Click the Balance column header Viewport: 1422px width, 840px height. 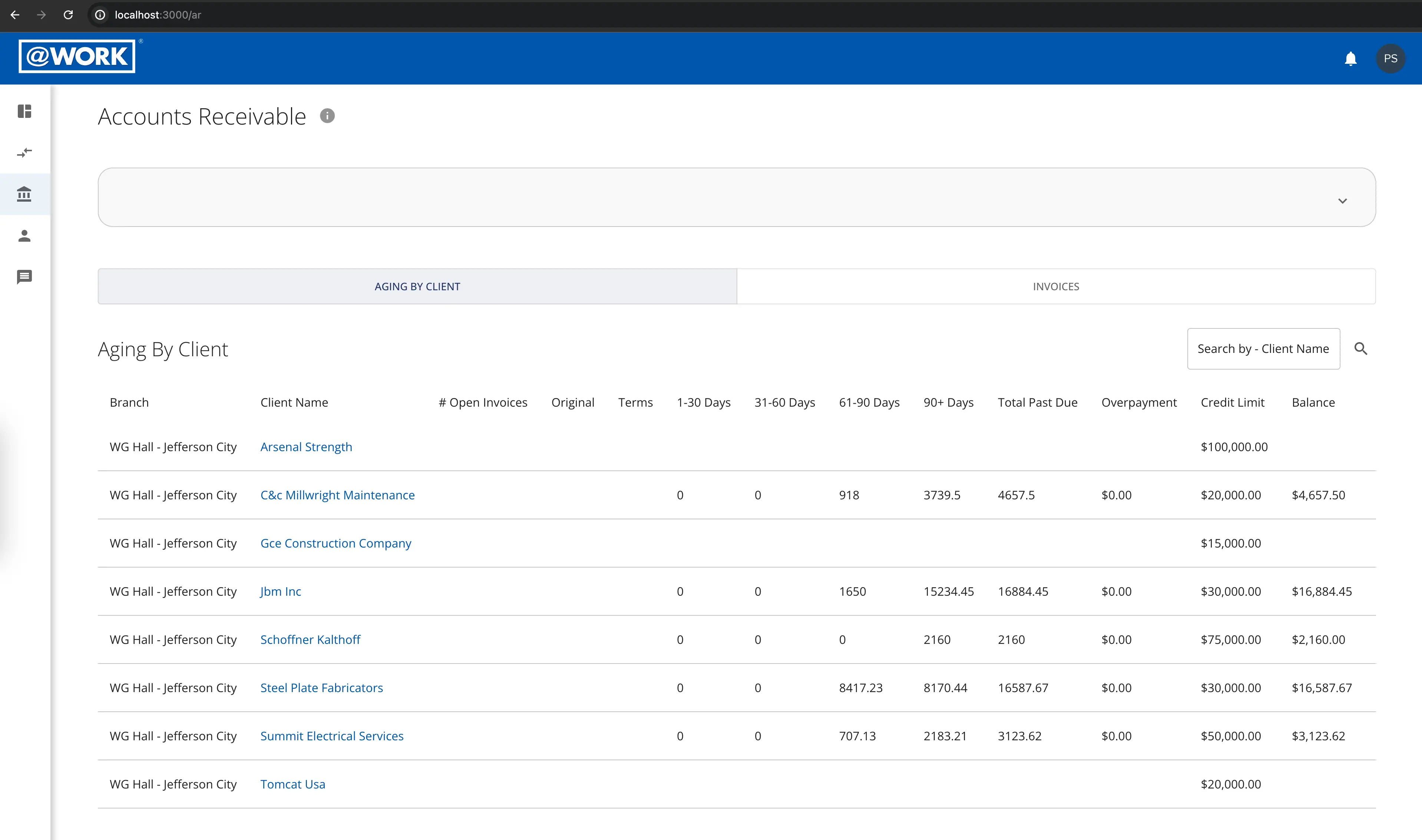point(1313,403)
